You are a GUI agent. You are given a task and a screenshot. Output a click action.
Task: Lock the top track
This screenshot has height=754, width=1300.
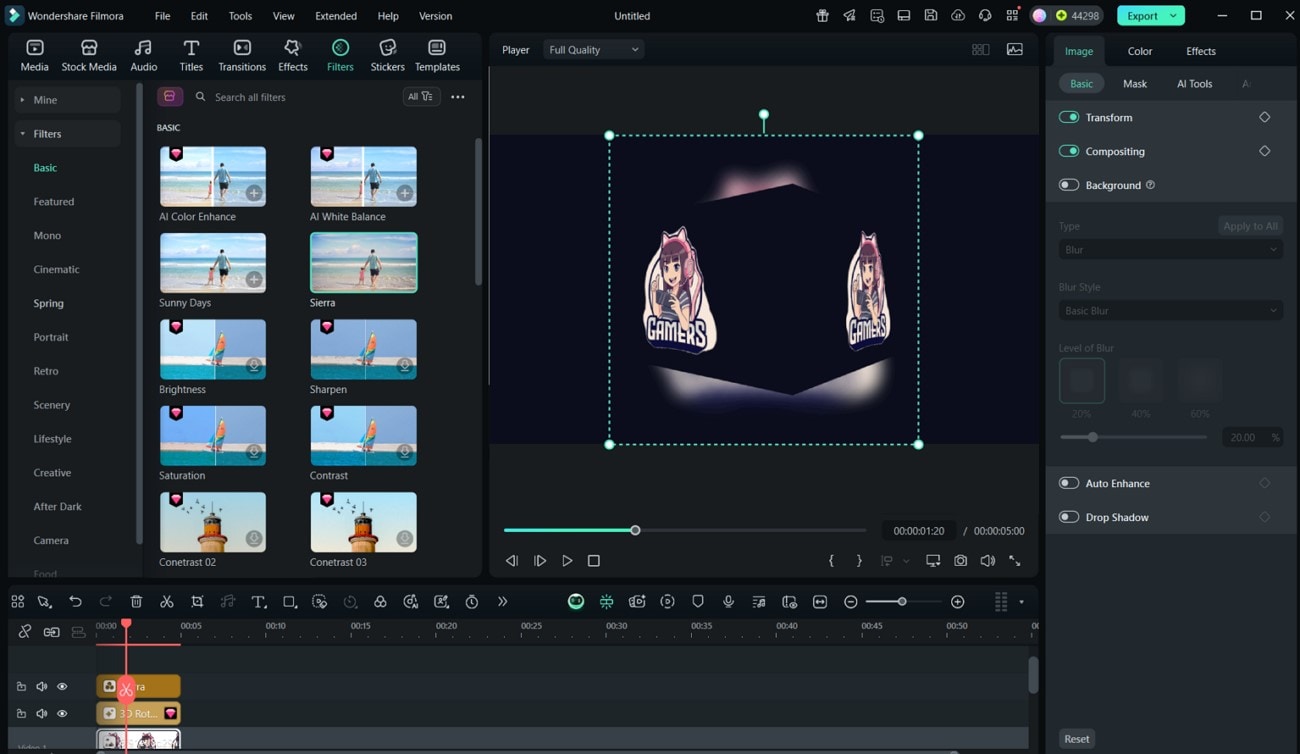[21, 686]
